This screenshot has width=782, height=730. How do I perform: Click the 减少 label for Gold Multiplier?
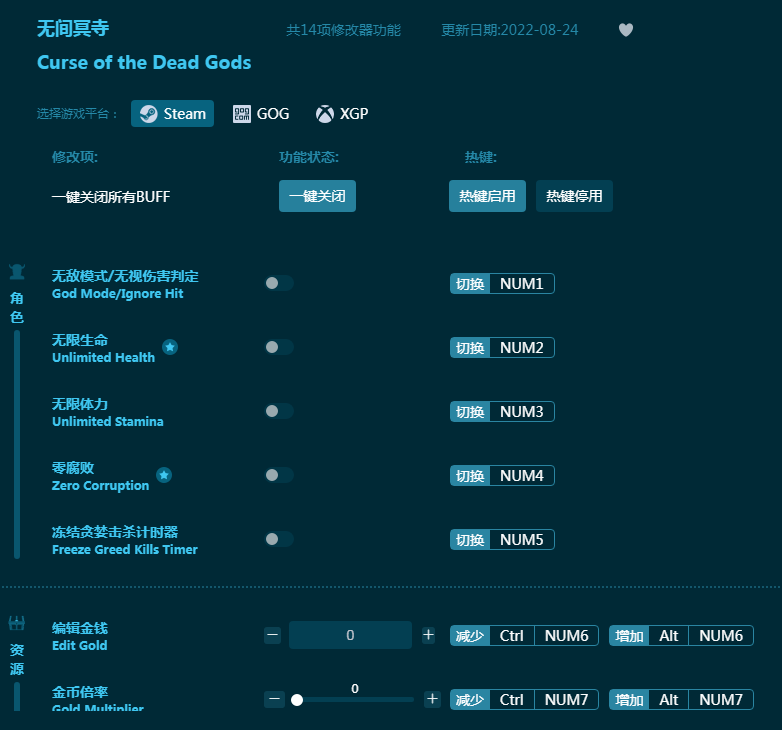tap(470, 700)
